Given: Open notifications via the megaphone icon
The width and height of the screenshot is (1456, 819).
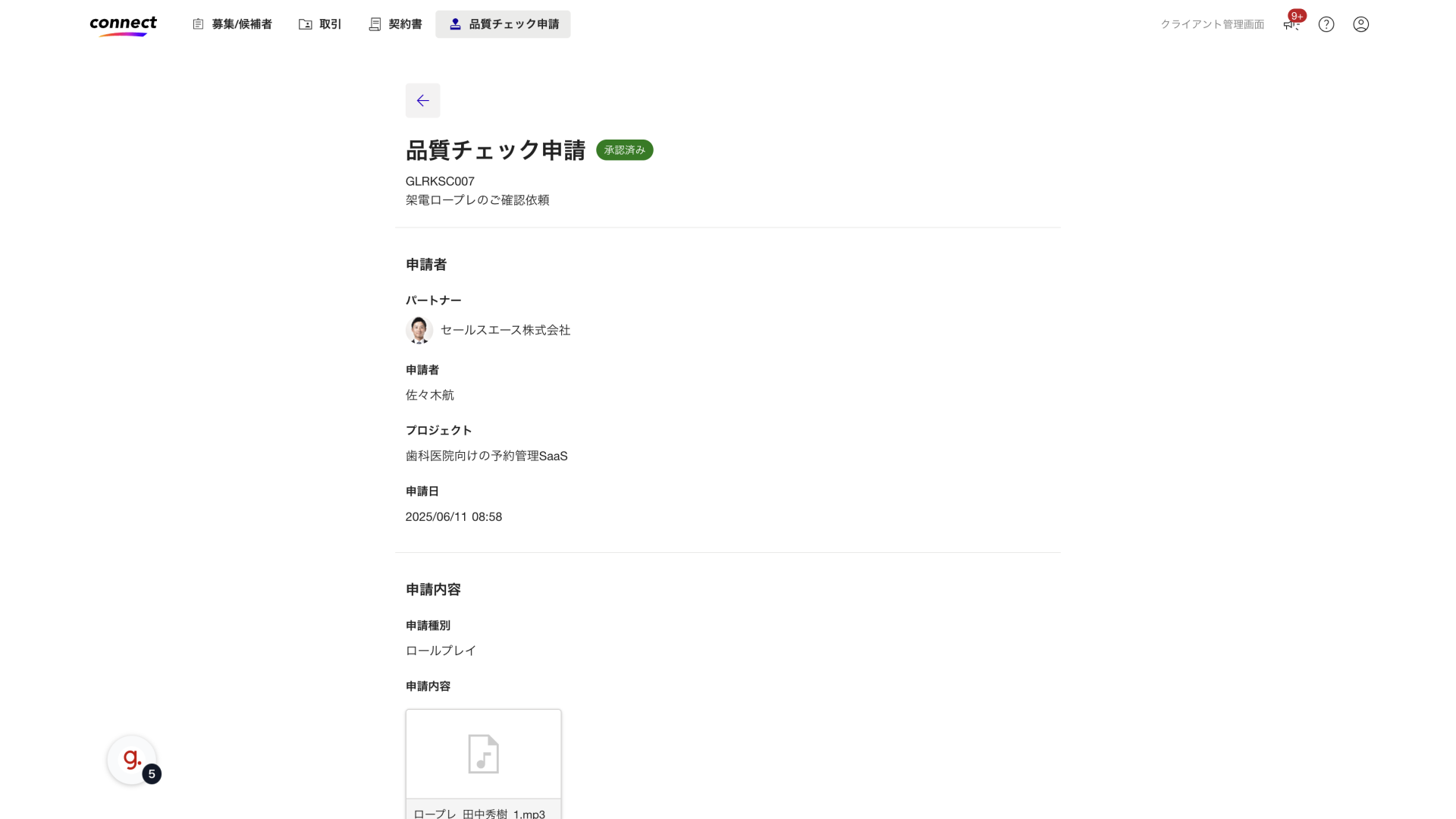Looking at the screenshot, I should pos(1290,24).
